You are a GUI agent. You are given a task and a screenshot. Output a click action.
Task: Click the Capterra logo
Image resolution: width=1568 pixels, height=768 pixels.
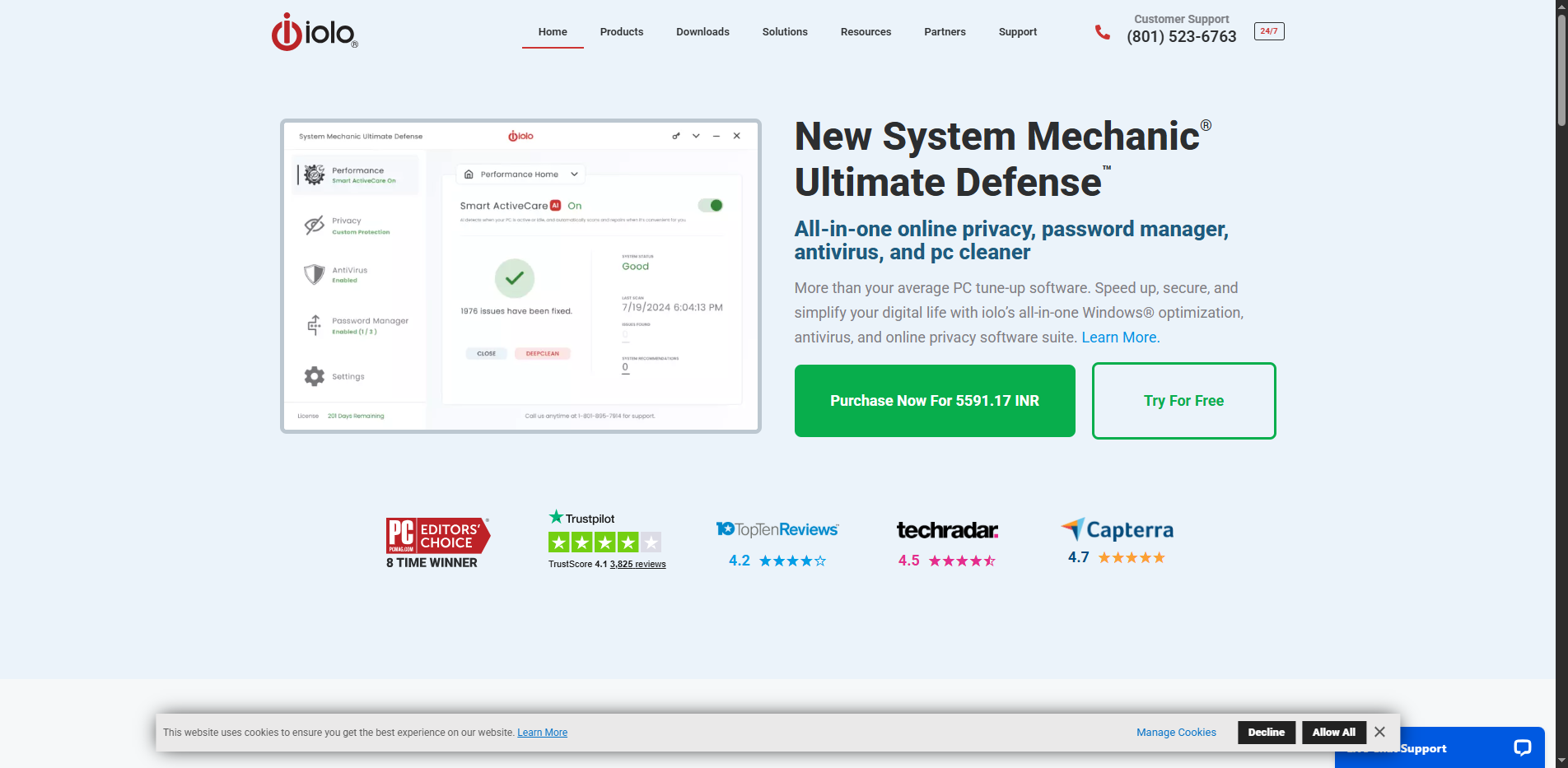(1117, 529)
